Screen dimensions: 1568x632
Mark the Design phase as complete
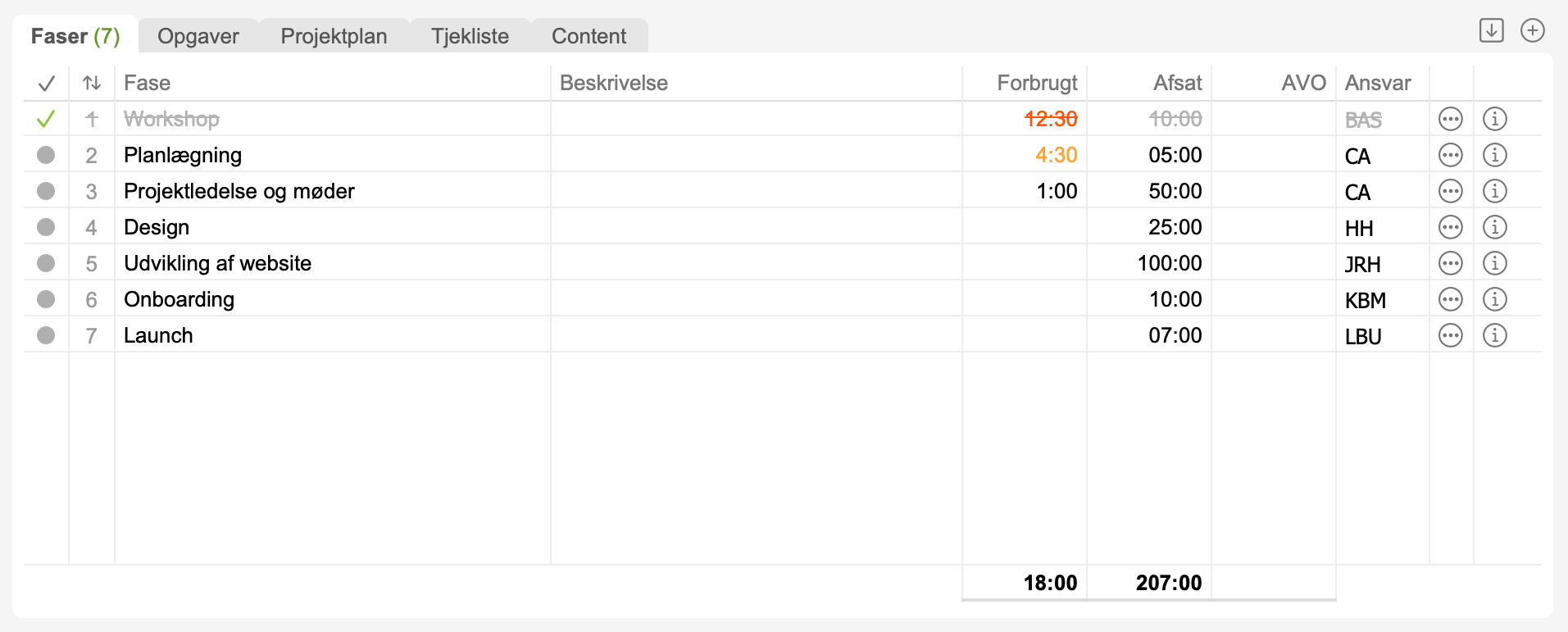46,227
